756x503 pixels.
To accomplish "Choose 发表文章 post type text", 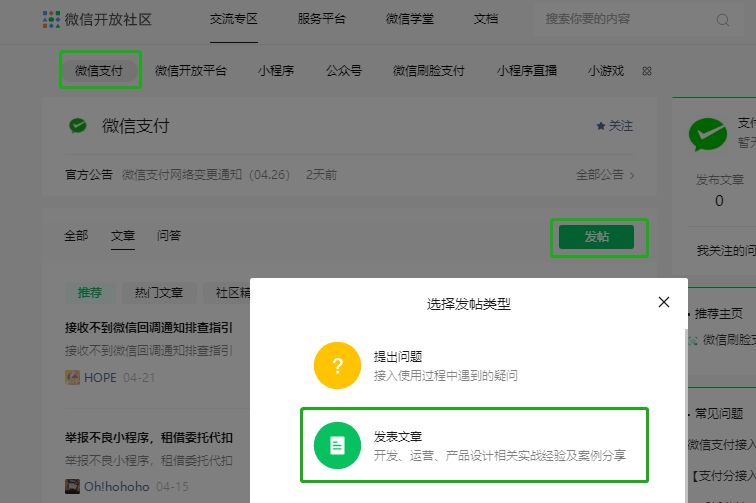I will [x=398, y=437].
